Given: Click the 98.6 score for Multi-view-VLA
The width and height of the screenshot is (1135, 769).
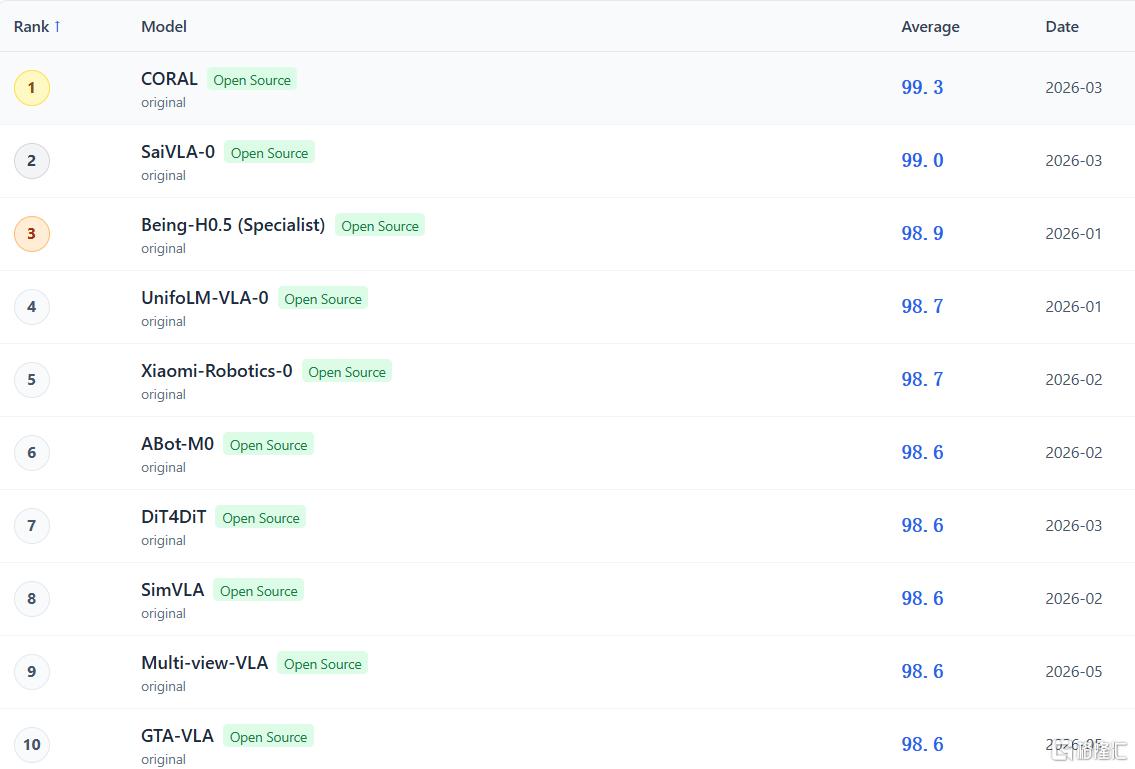Looking at the screenshot, I should tap(922, 671).
